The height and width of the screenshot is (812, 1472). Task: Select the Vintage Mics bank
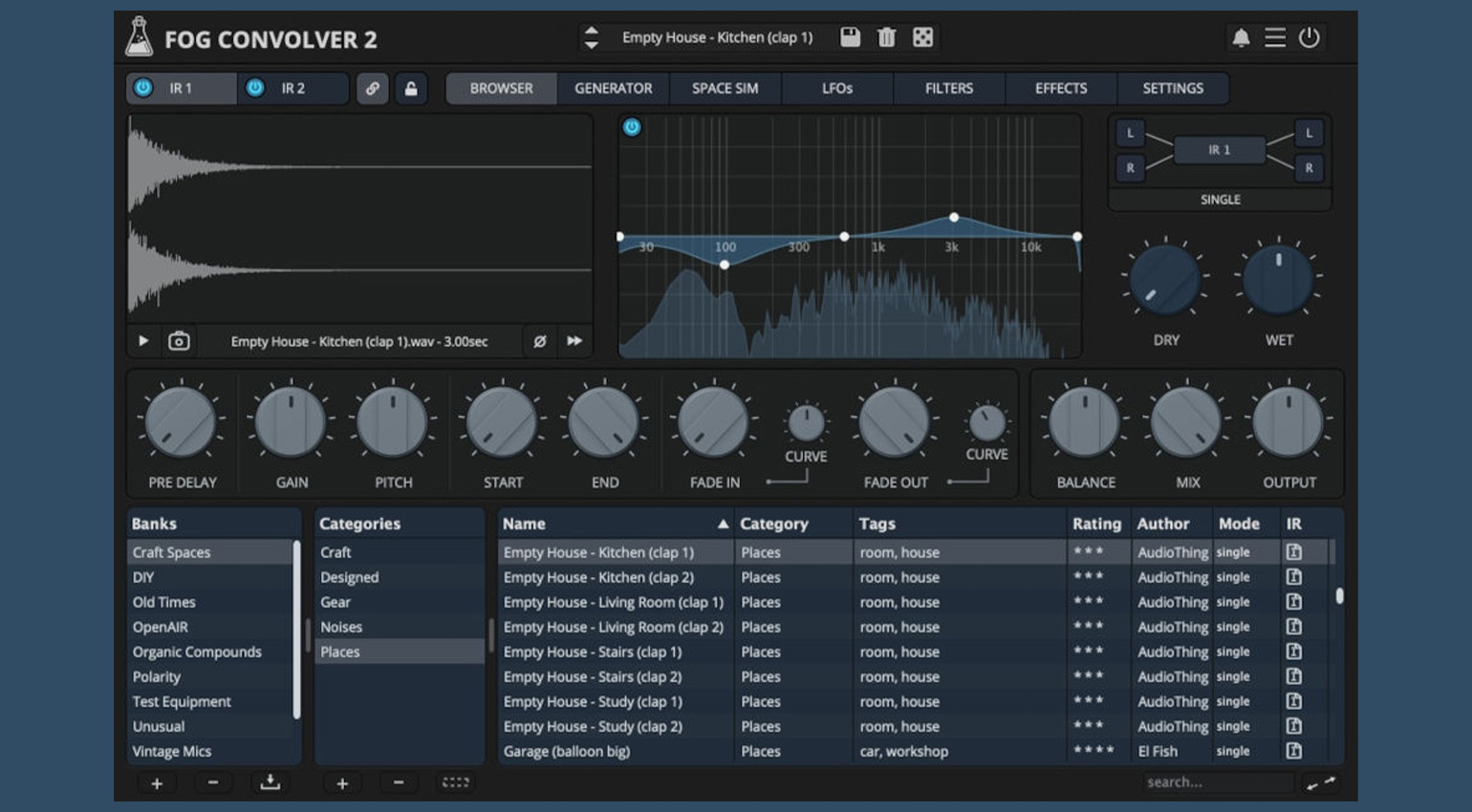[x=211, y=751]
